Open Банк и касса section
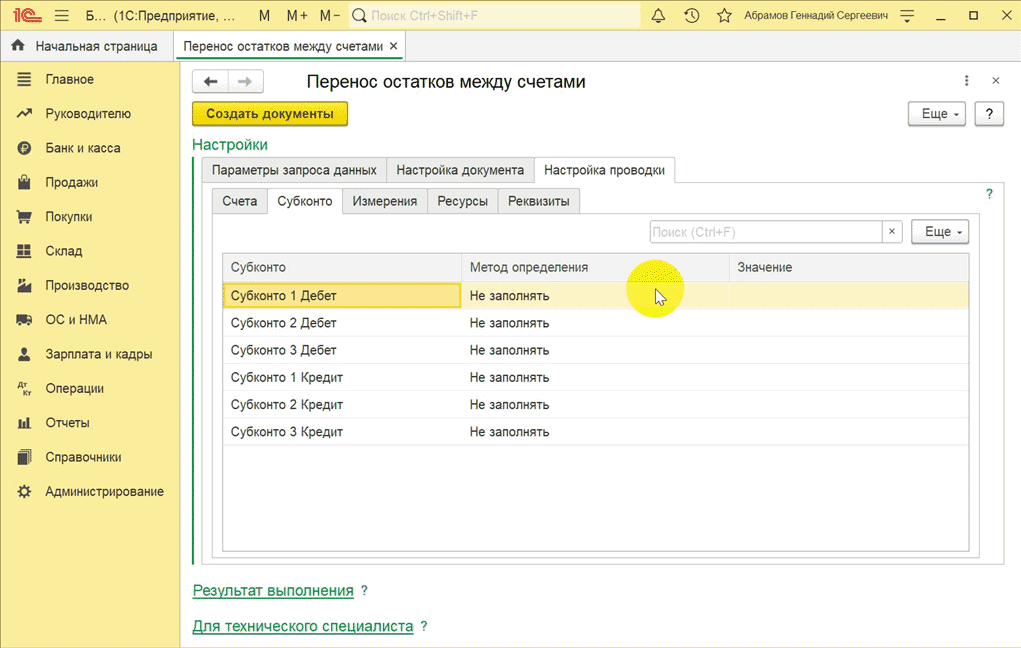The image size is (1021, 648). coord(82,148)
